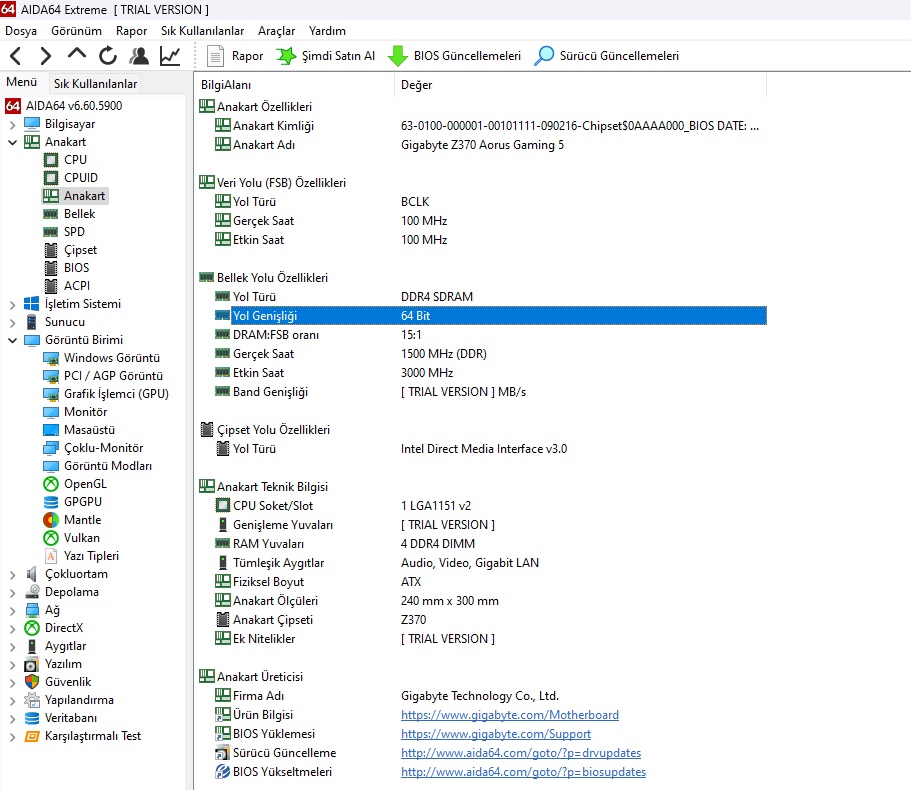Expand the Bilgisayar tree node
Viewport: 911px width, 790px height.
(x=12, y=124)
